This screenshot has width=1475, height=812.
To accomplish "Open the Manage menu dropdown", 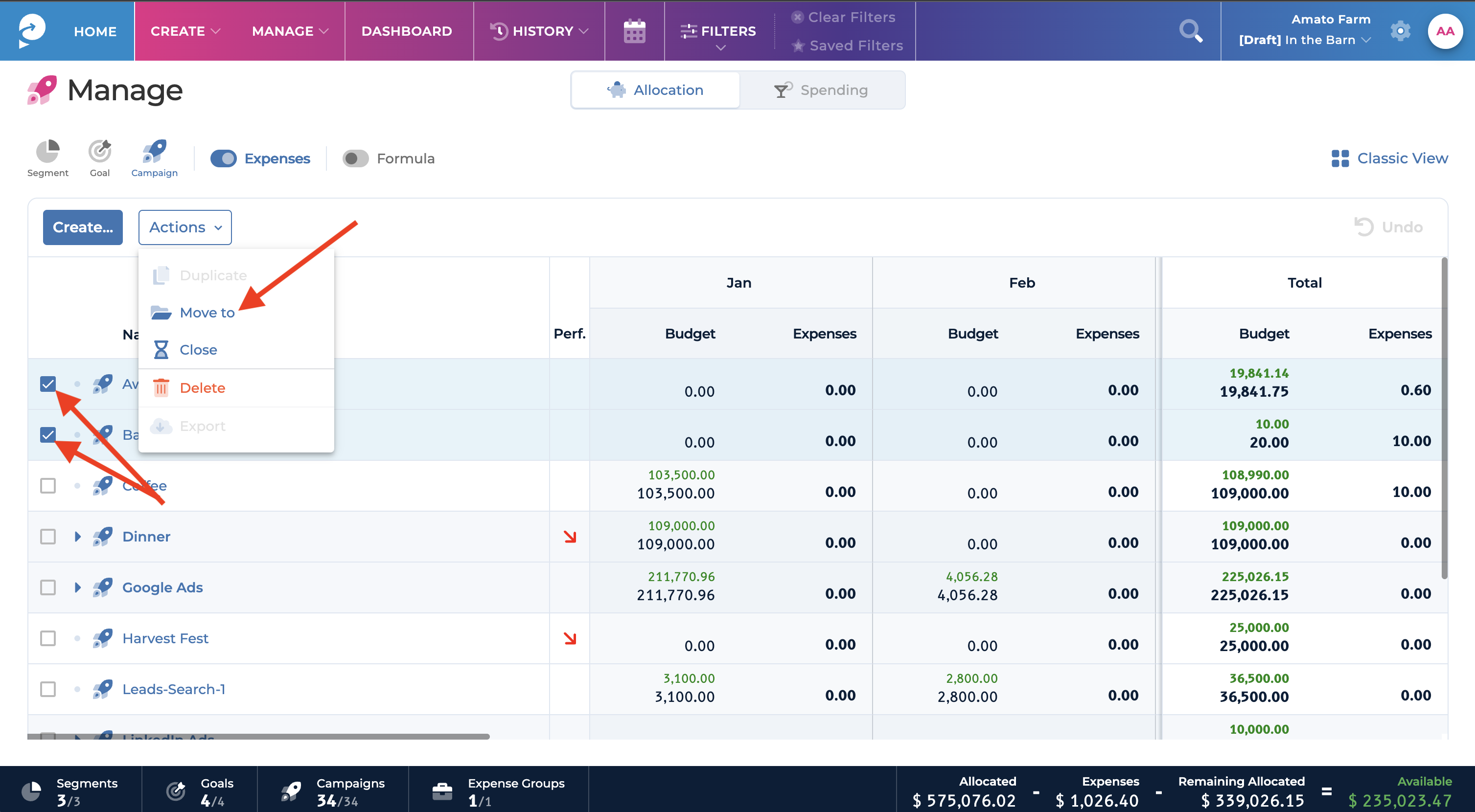I will click(290, 31).
